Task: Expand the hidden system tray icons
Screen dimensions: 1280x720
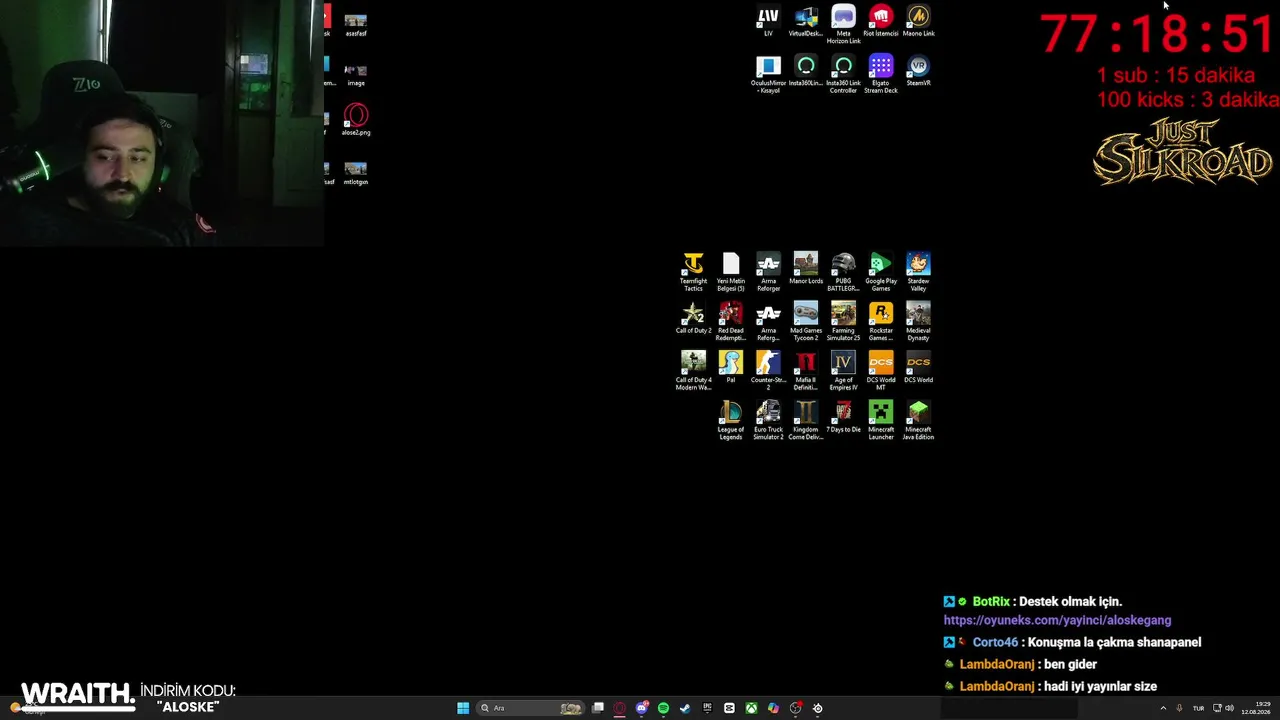Action: click(x=1163, y=708)
